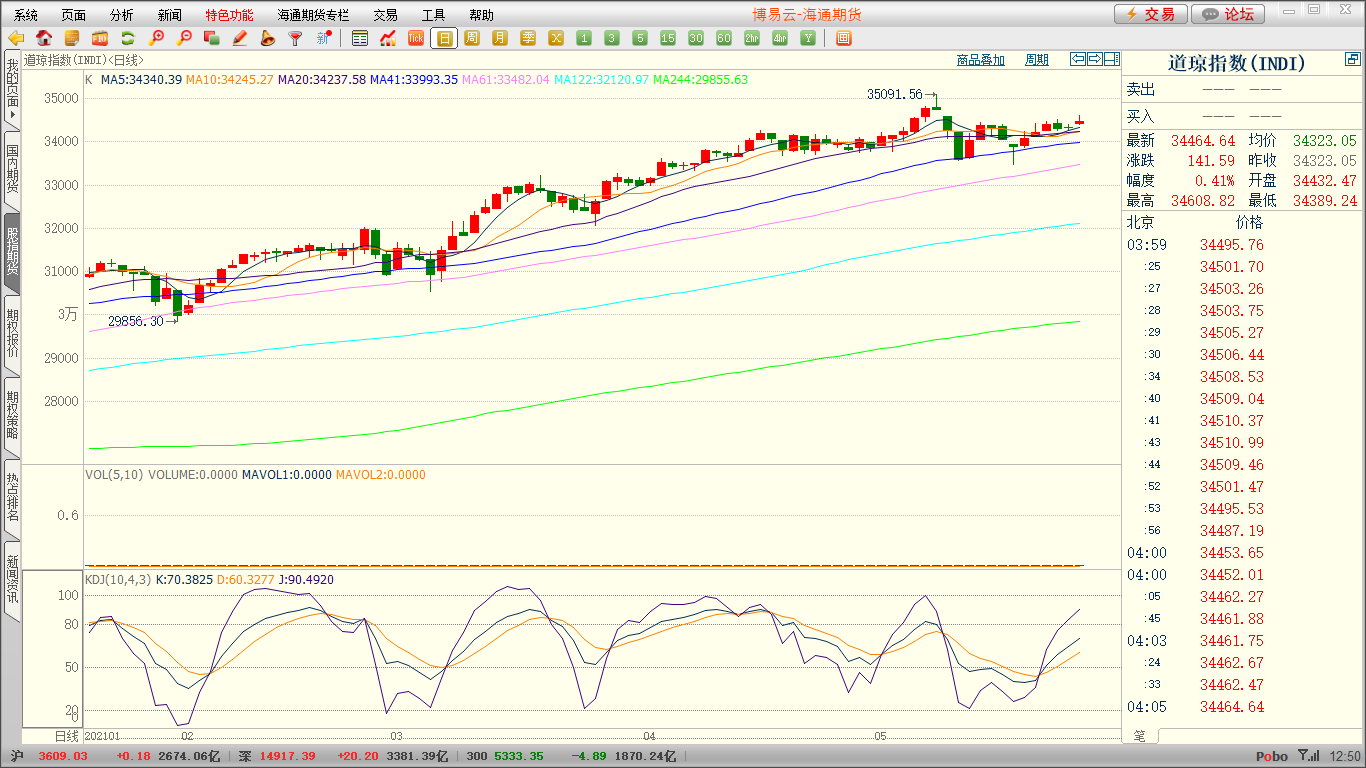Image resolution: width=1366 pixels, height=768 pixels.
Task: Select the Y yearly period button
Action: coord(808,38)
